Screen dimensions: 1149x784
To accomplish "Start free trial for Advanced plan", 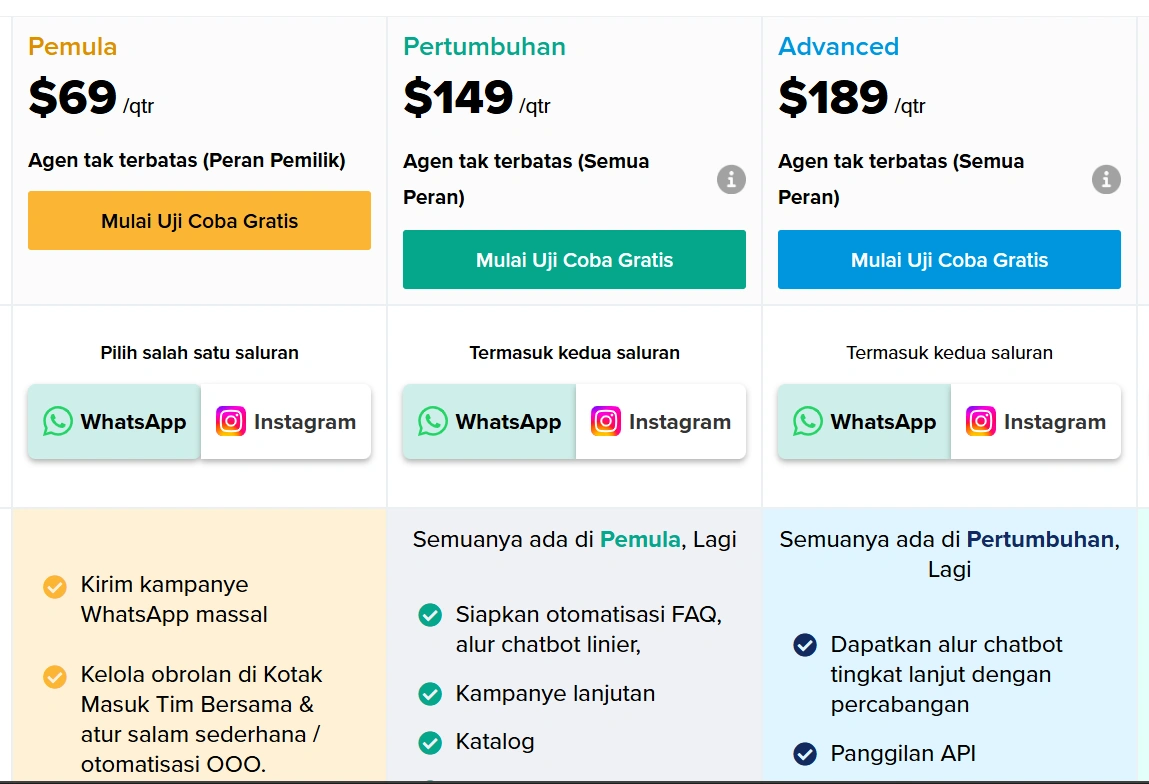I will (x=949, y=260).
